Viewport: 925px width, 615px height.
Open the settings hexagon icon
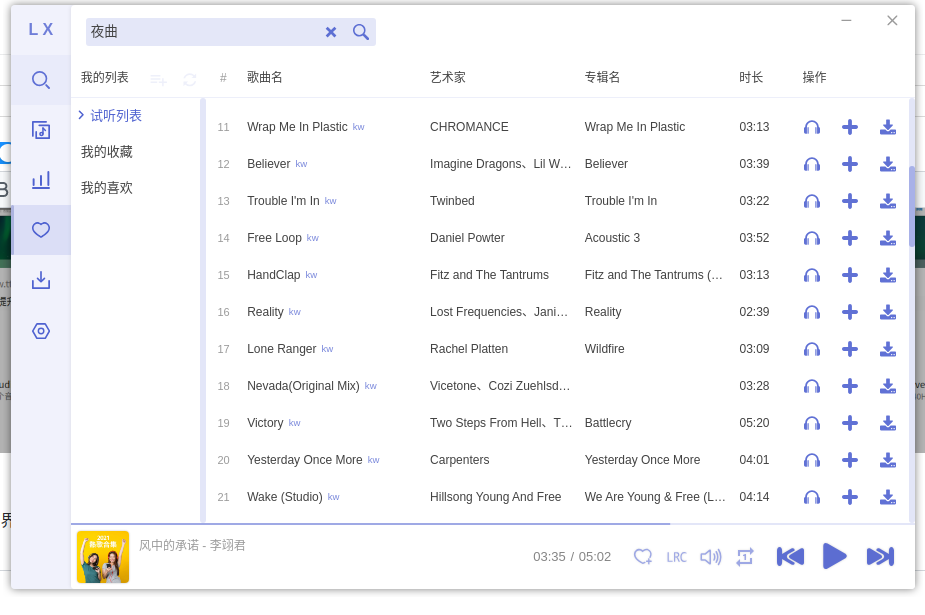(x=41, y=331)
